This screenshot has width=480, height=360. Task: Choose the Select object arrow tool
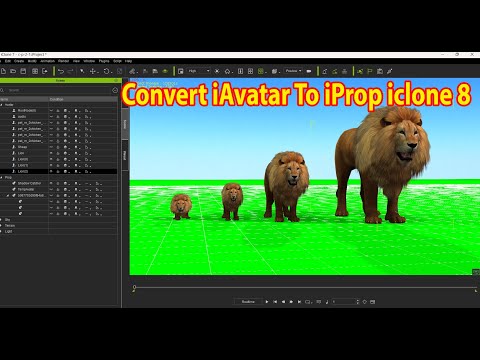(82, 71)
